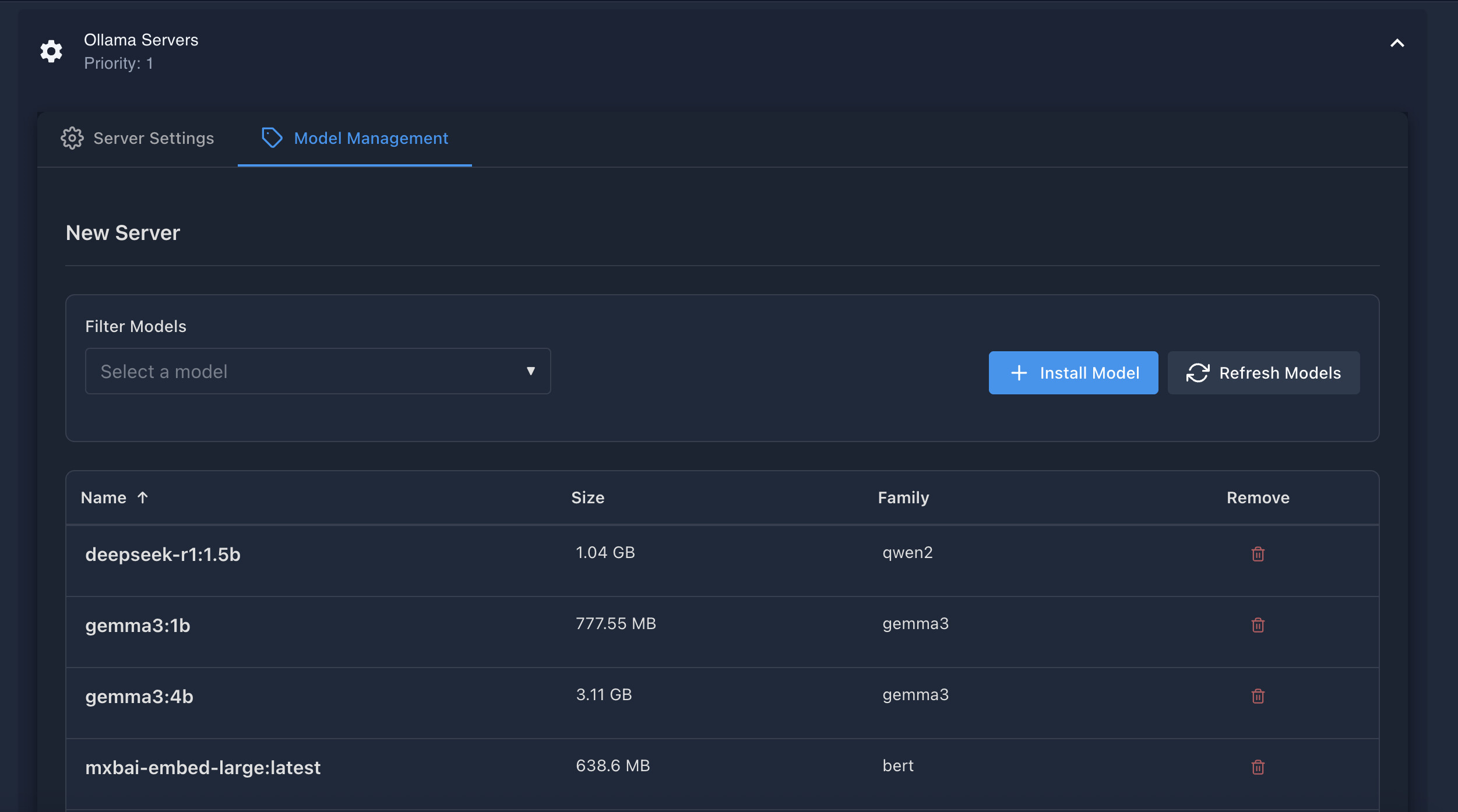Select the Model Management tab
This screenshot has width=1458, height=812.
coord(371,138)
